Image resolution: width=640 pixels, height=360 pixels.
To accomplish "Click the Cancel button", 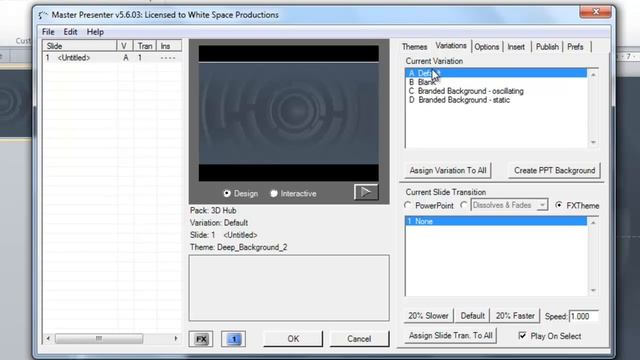I will (x=359, y=339).
